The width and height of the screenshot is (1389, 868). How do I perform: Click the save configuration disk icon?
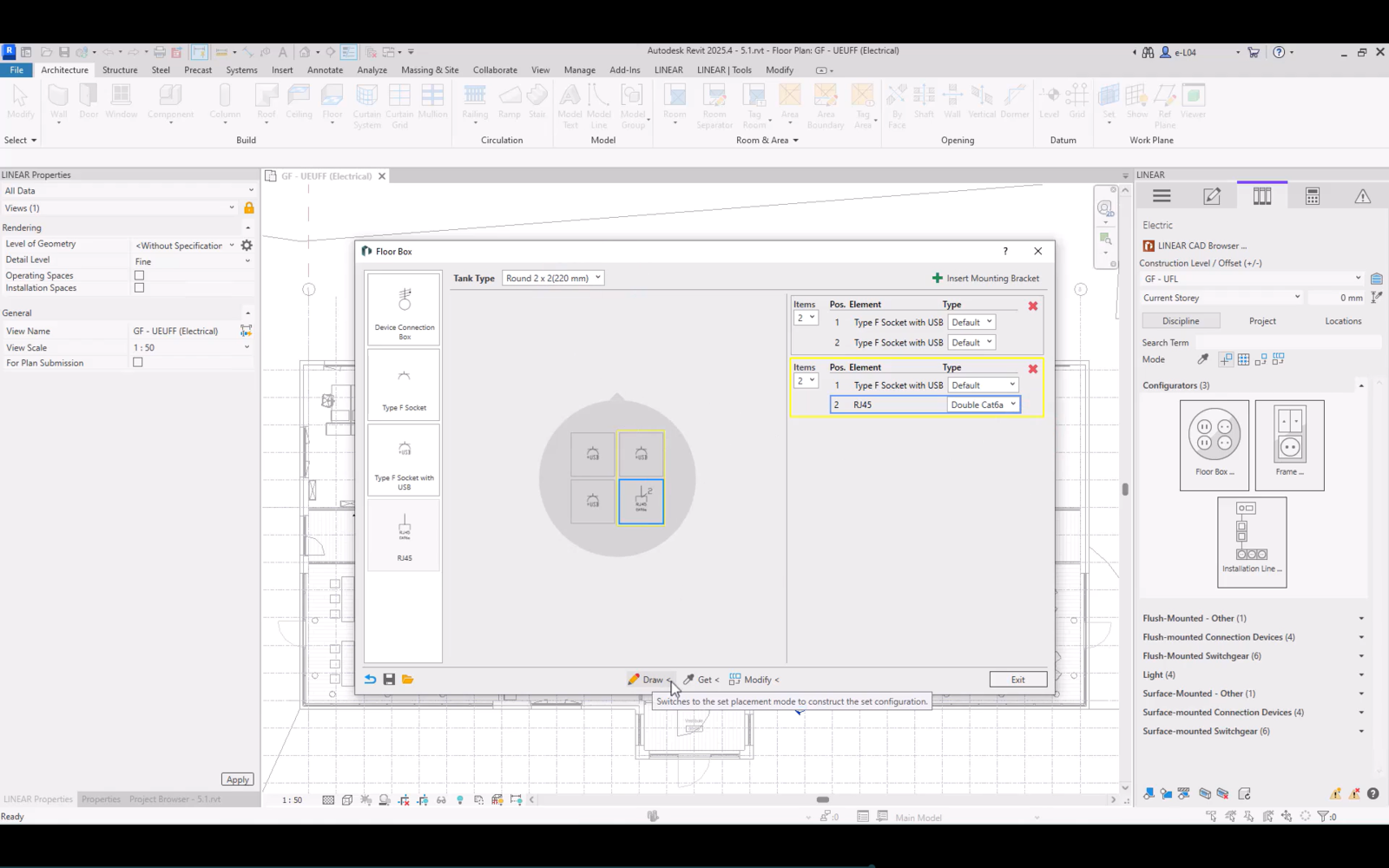pyautogui.click(x=389, y=680)
